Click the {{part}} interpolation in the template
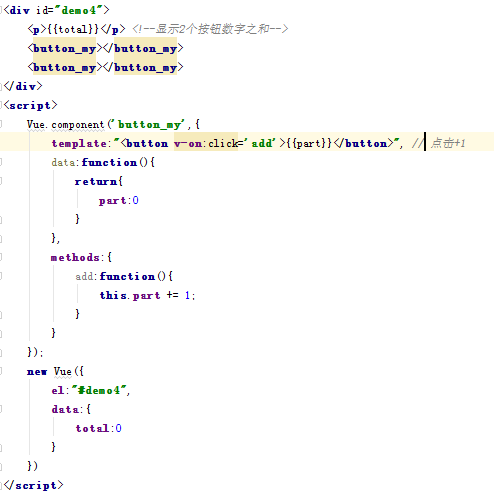Image resolution: width=494 pixels, height=498 pixels. coord(309,144)
